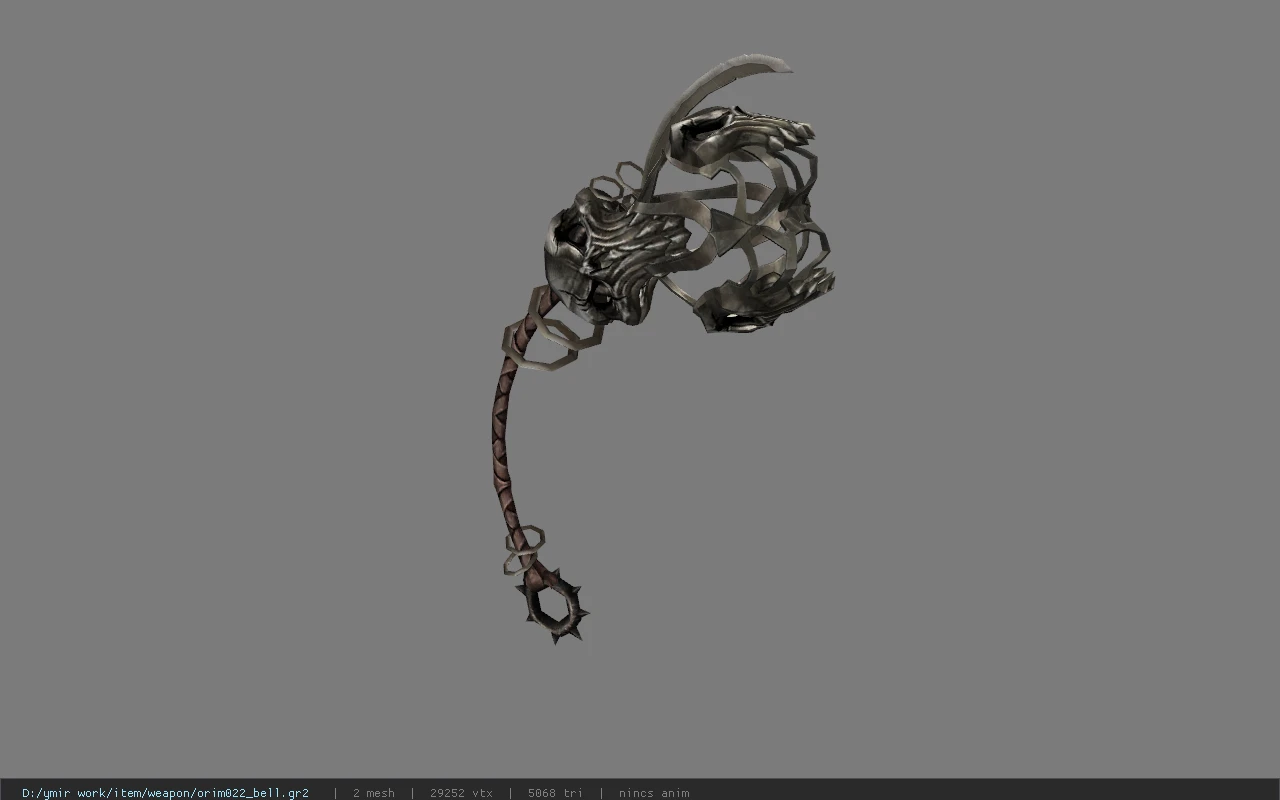Click the '2 mesh' status entry
This screenshot has width=1280, height=800.
(x=374, y=793)
